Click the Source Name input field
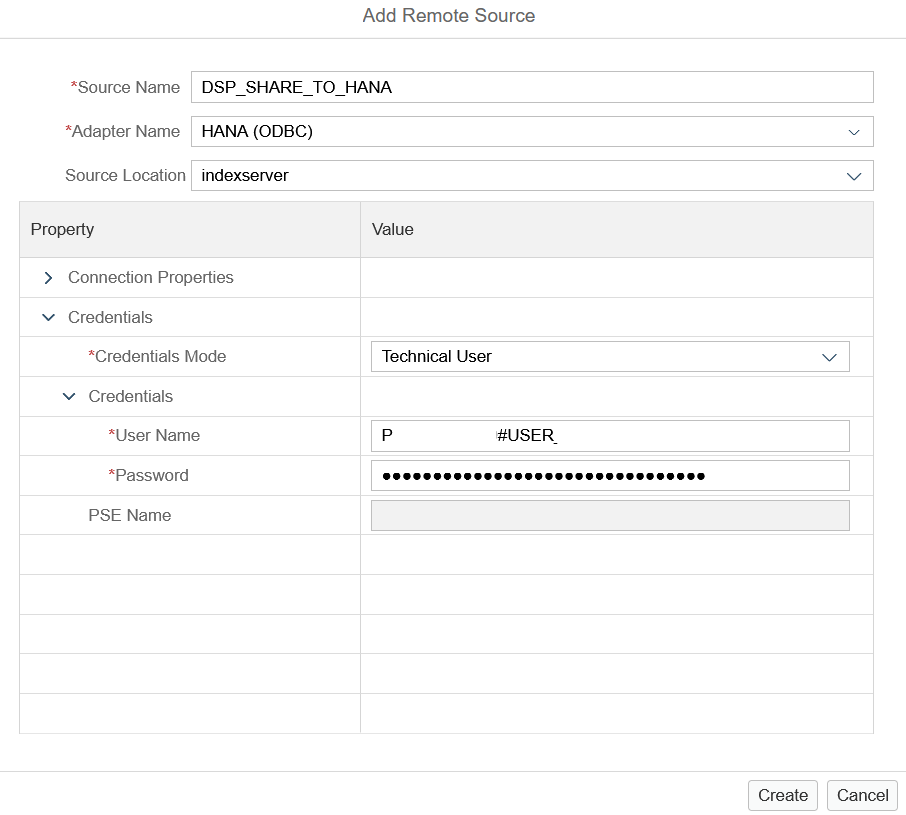Image resolution: width=906 pixels, height=815 pixels. click(x=532, y=87)
